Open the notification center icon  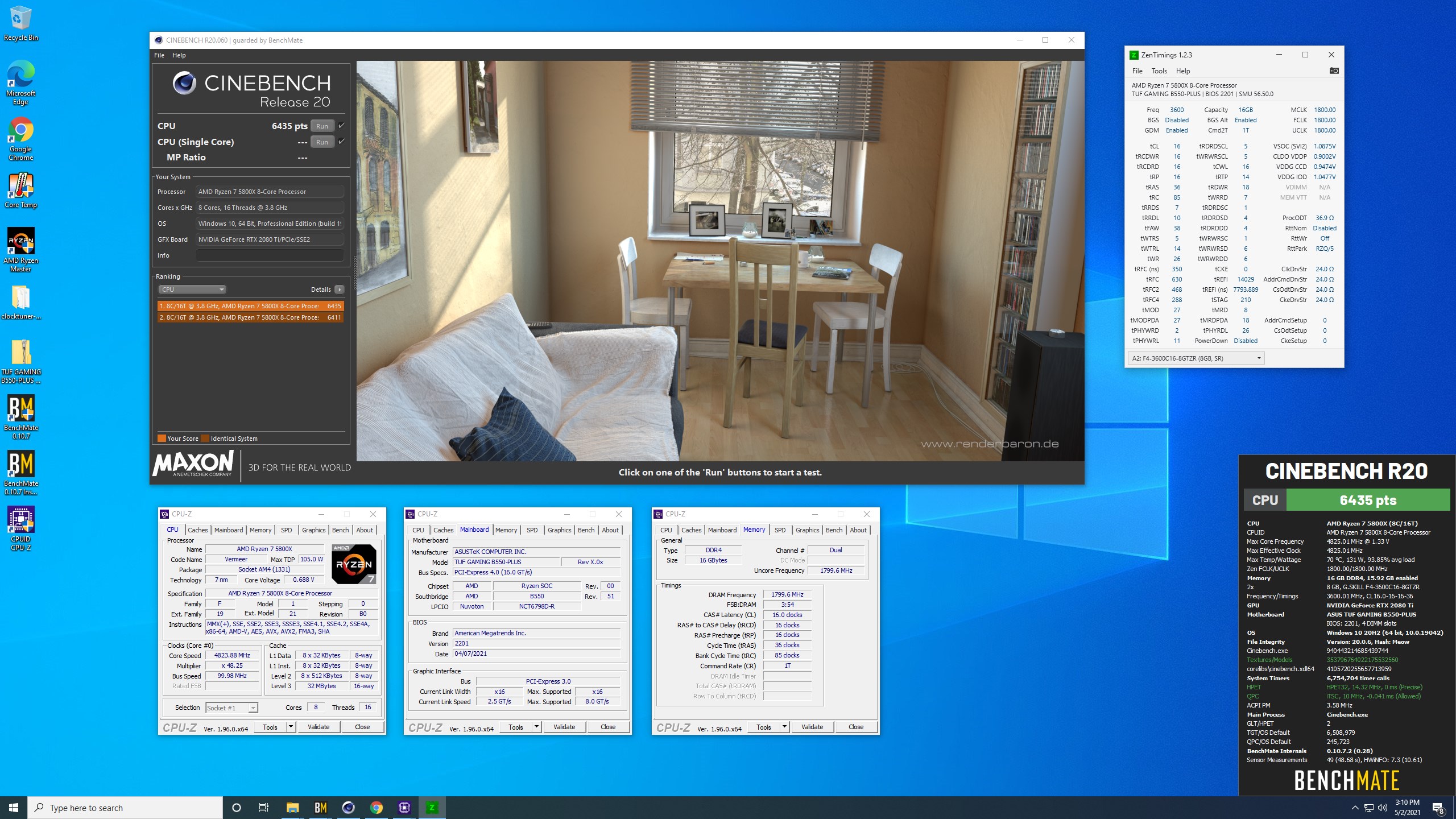coord(1438,808)
